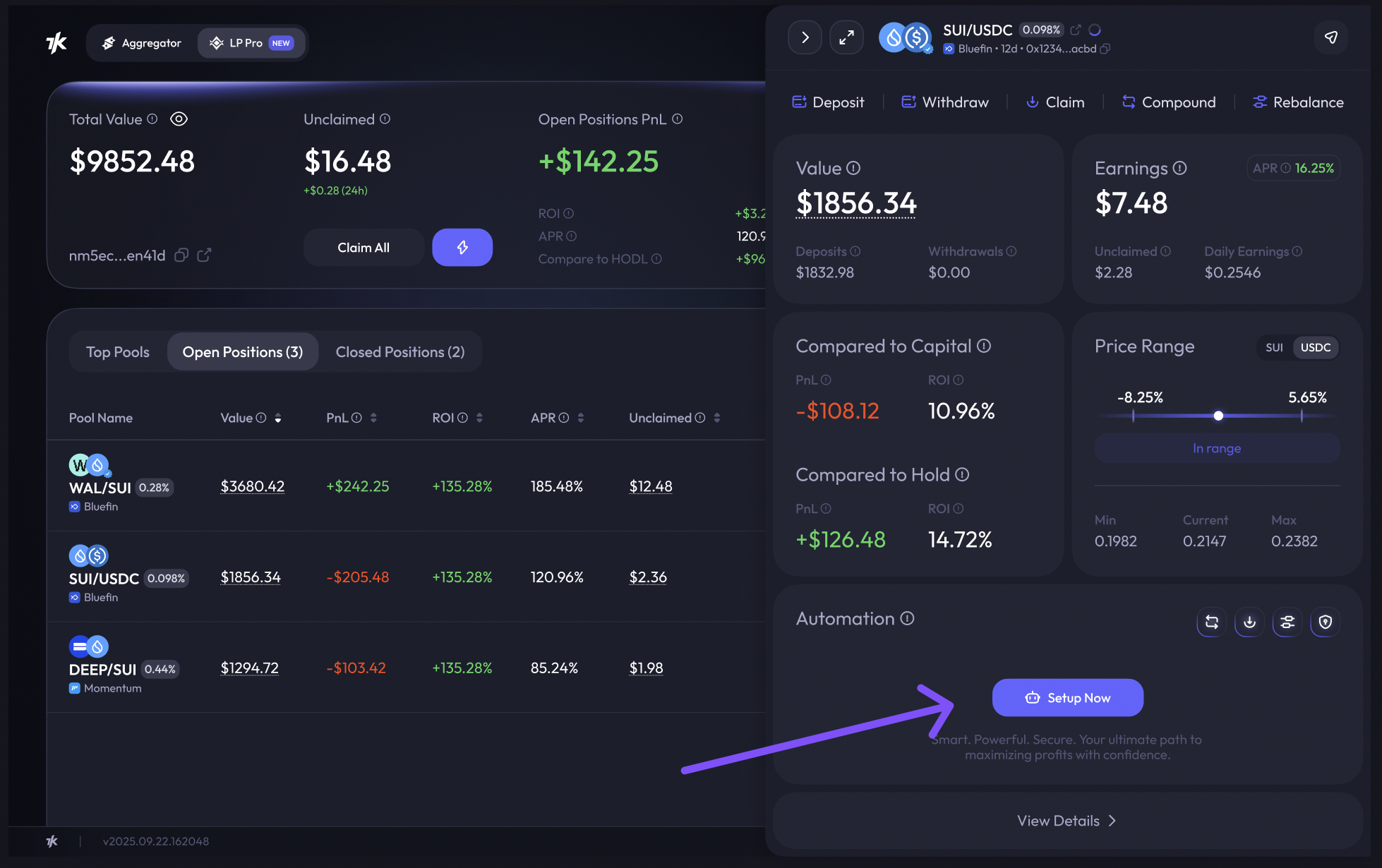Image resolution: width=1382 pixels, height=868 pixels.
Task: Toggle Total Value visibility eye icon
Action: pyautogui.click(x=179, y=119)
